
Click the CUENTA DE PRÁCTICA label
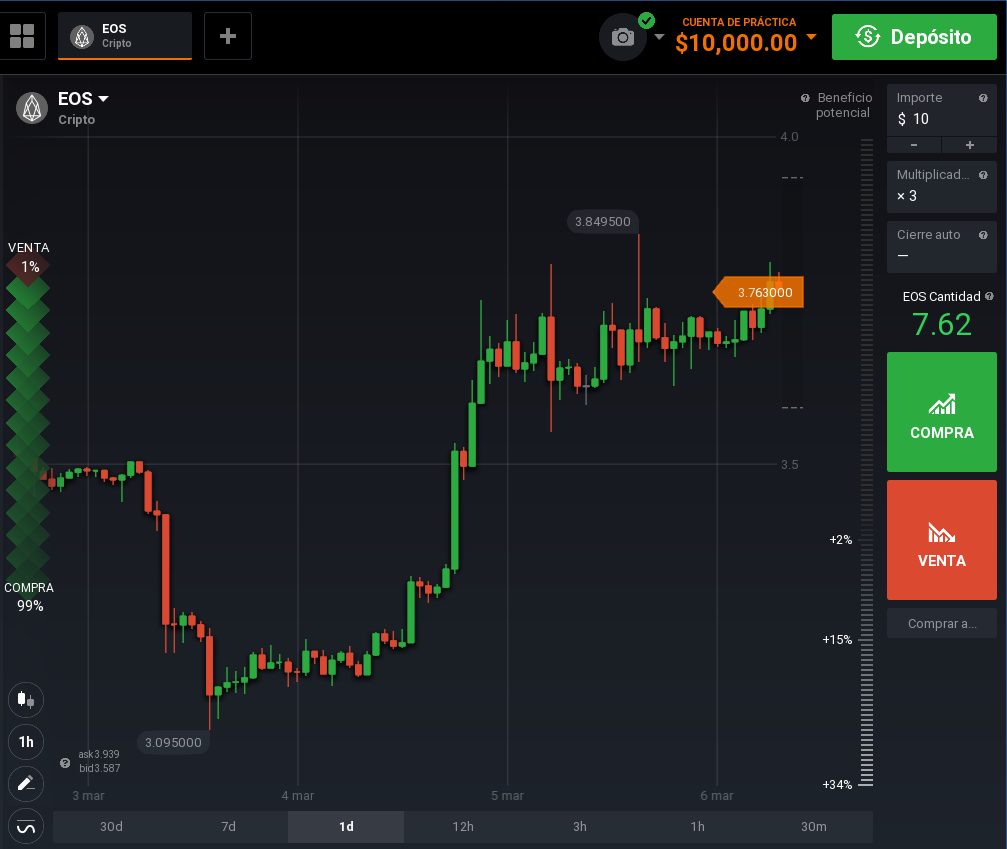tap(739, 22)
